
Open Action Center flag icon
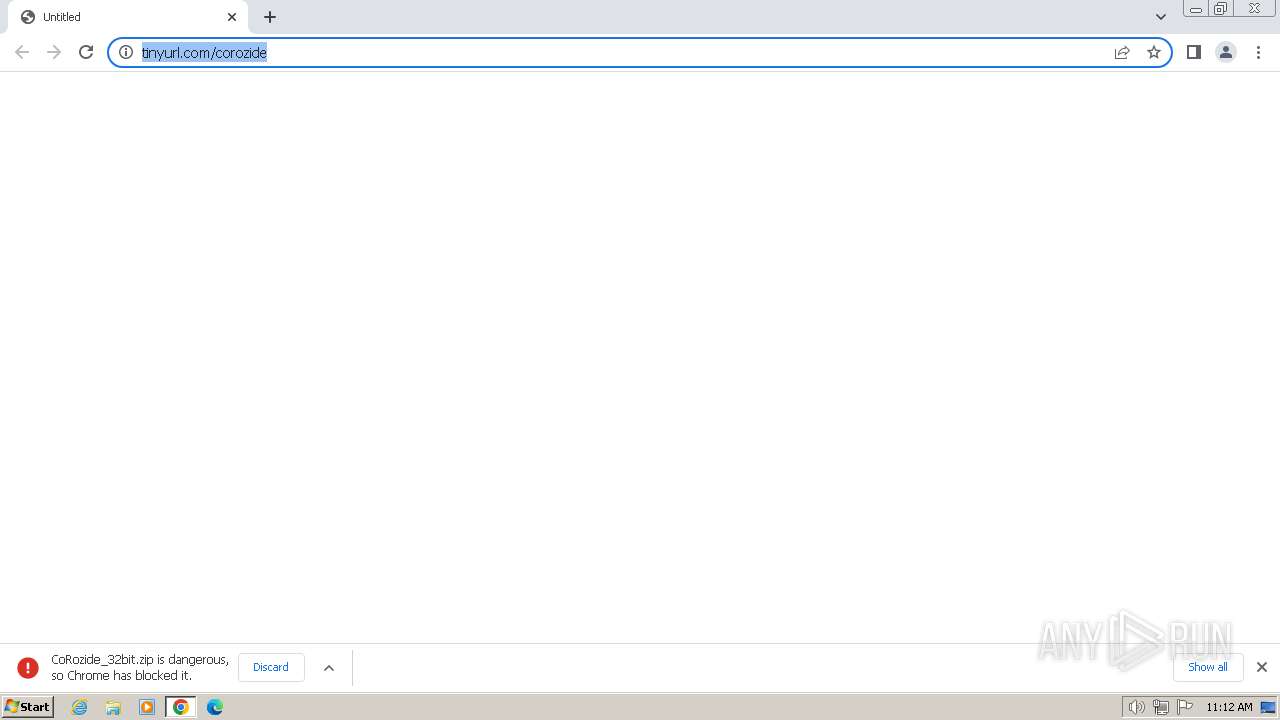1185,707
